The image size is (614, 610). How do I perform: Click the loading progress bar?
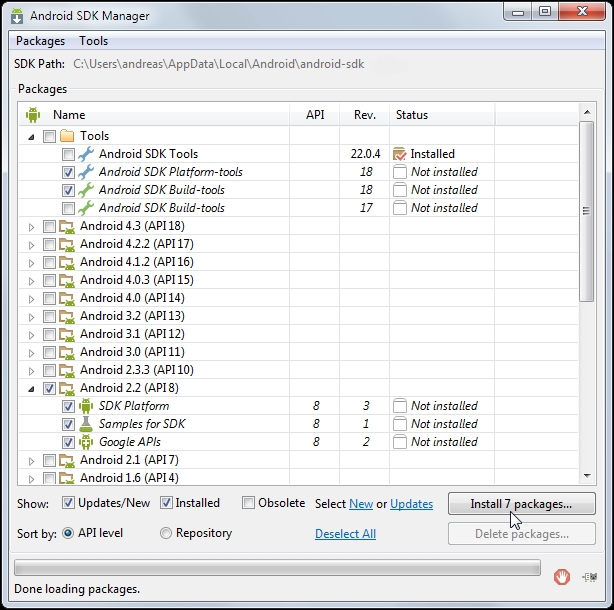277,568
